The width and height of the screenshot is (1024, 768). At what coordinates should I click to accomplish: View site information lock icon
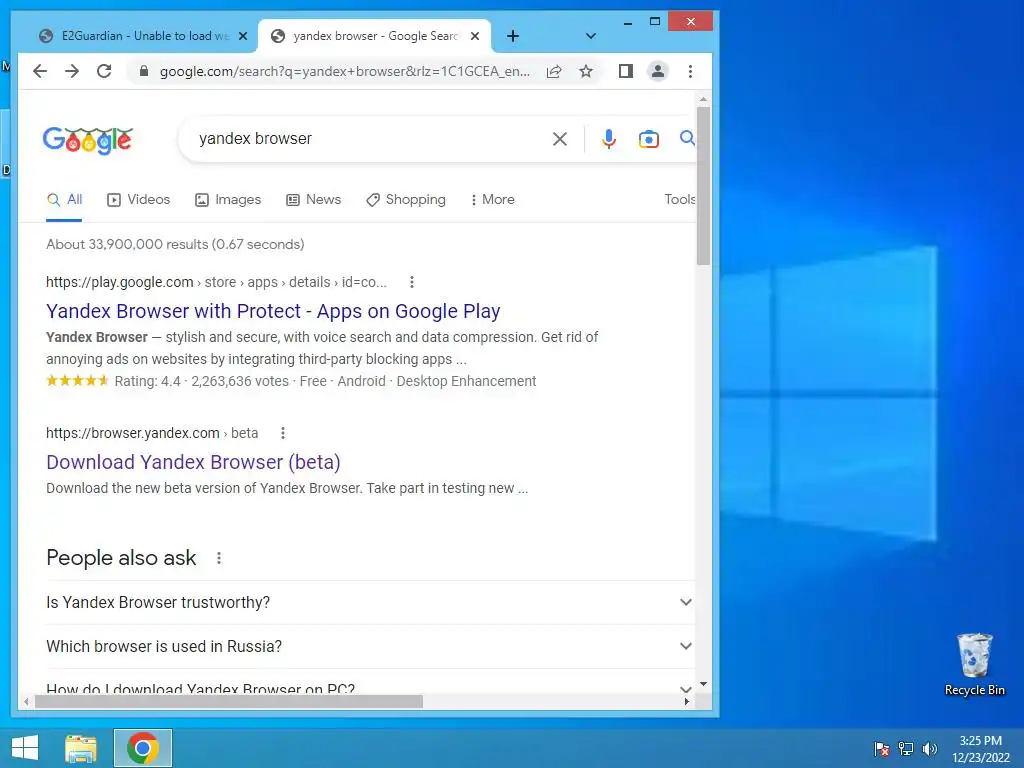click(x=144, y=71)
